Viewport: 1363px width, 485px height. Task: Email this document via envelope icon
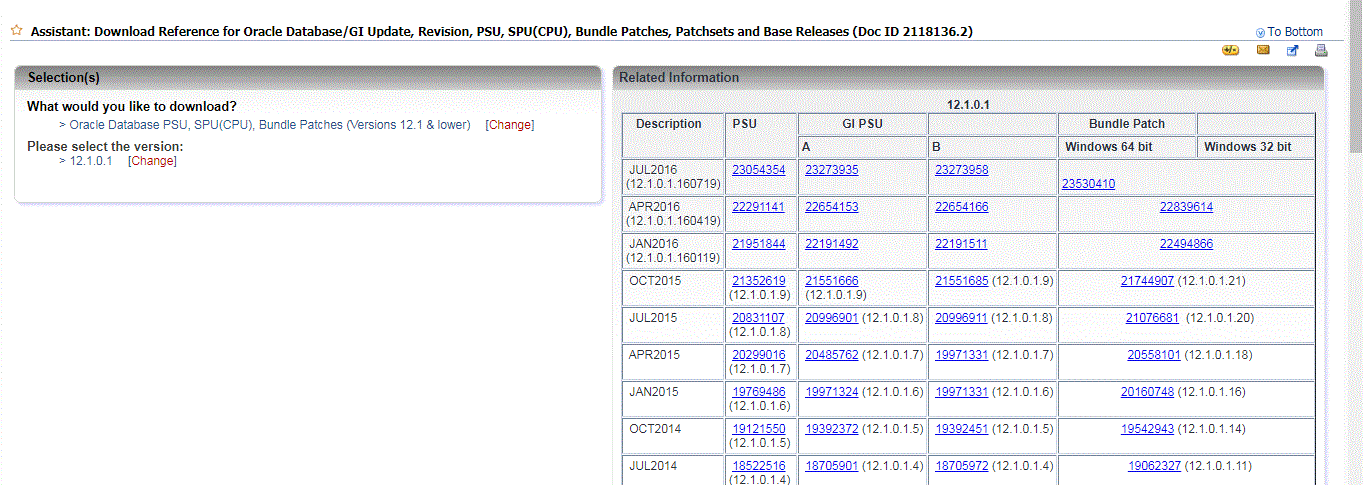[x=1263, y=51]
